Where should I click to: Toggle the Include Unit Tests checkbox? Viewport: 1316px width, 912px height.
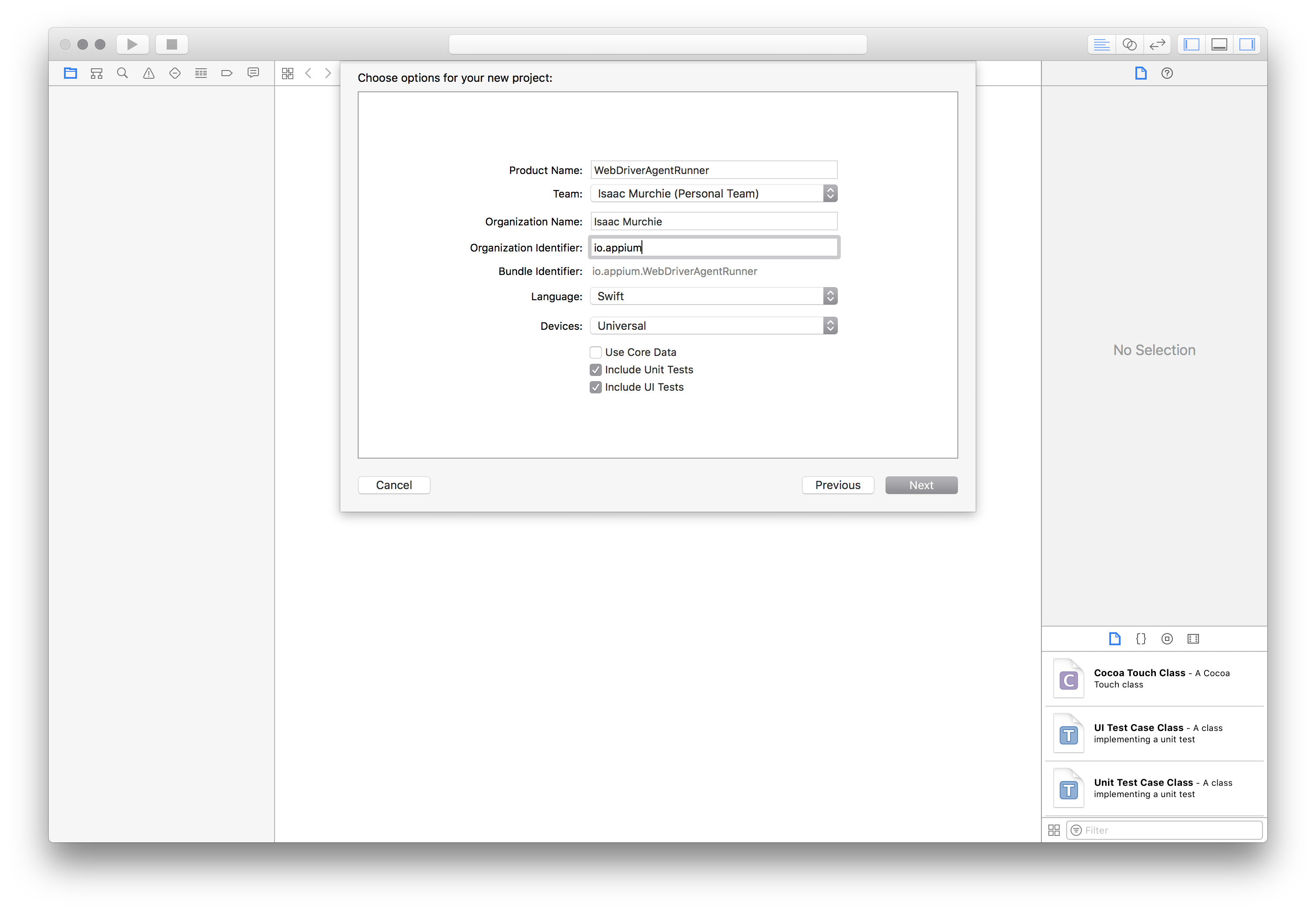pos(594,369)
